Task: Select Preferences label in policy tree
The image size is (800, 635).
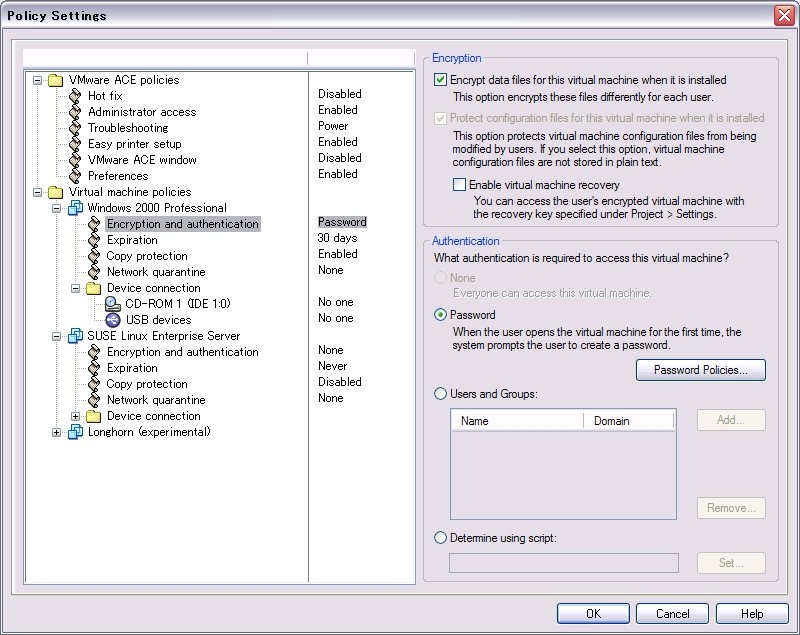Action: [x=118, y=176]
